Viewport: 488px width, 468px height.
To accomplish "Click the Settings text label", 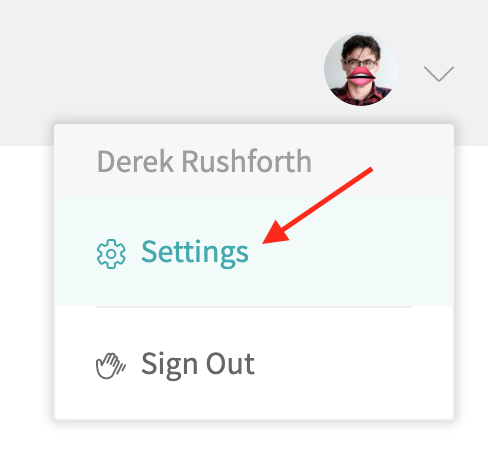I will pos(195,253).
